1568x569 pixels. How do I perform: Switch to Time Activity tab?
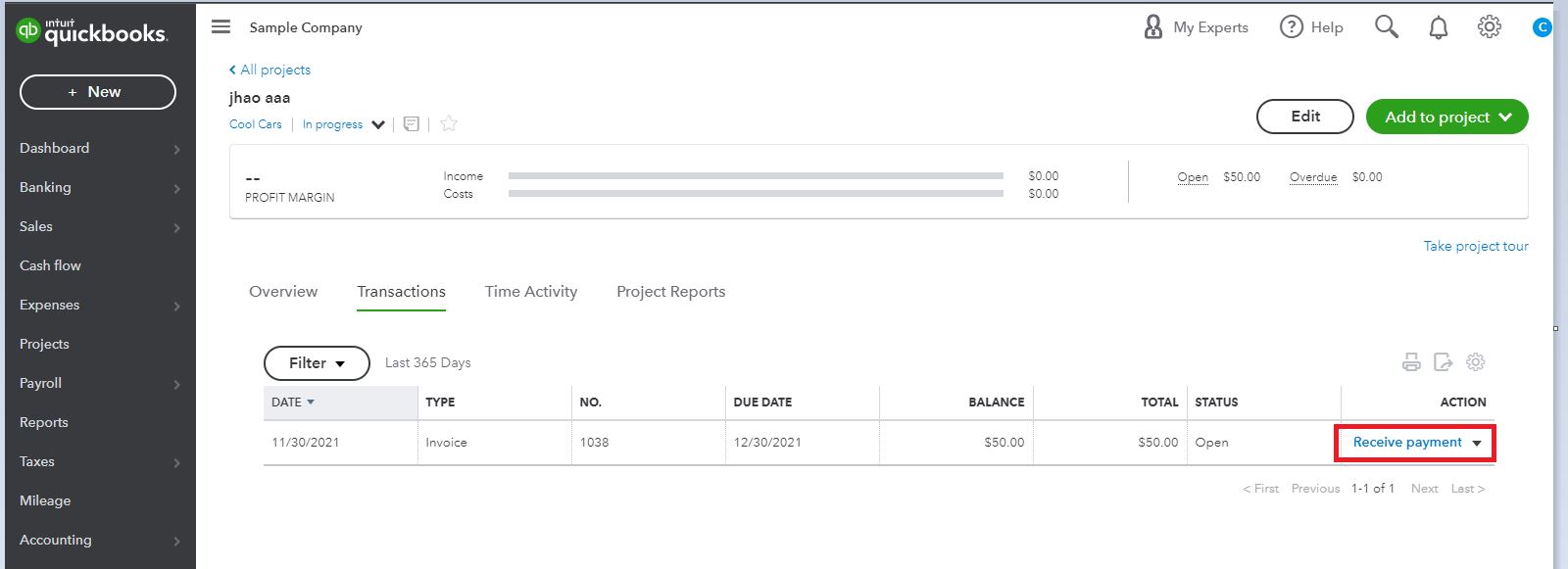pos(531,292)
